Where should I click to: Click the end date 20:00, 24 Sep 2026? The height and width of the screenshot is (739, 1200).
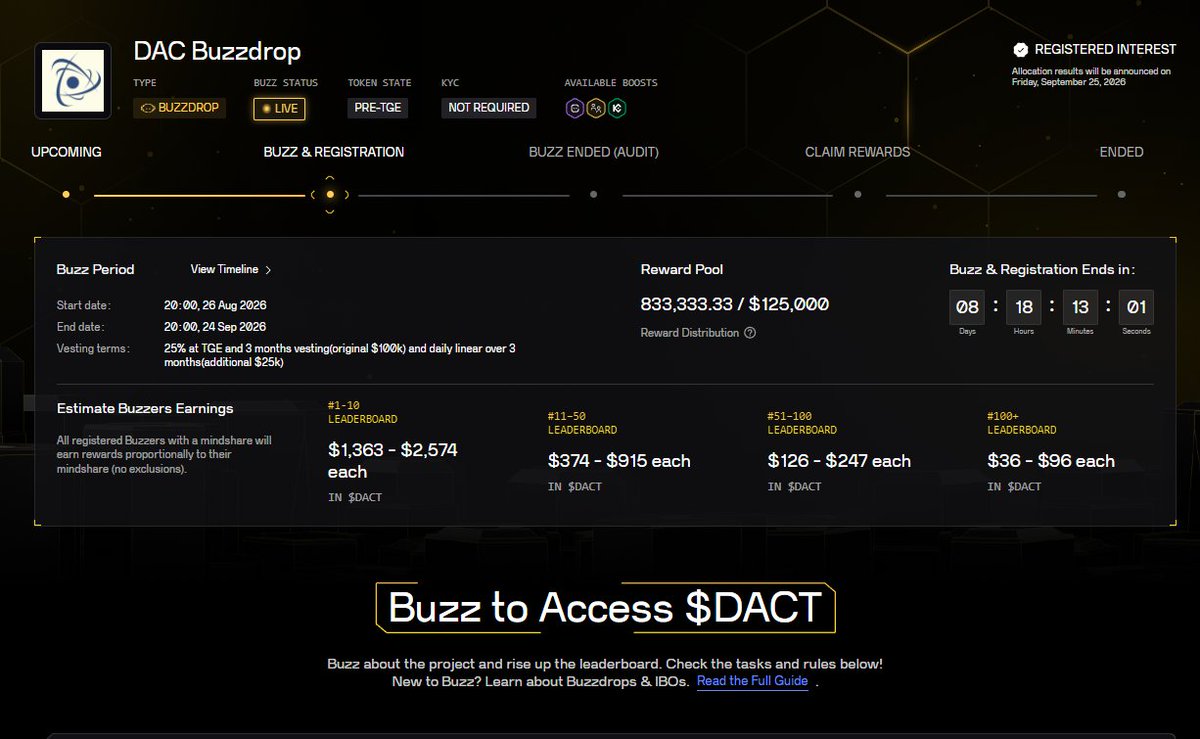tap(215, 327)
